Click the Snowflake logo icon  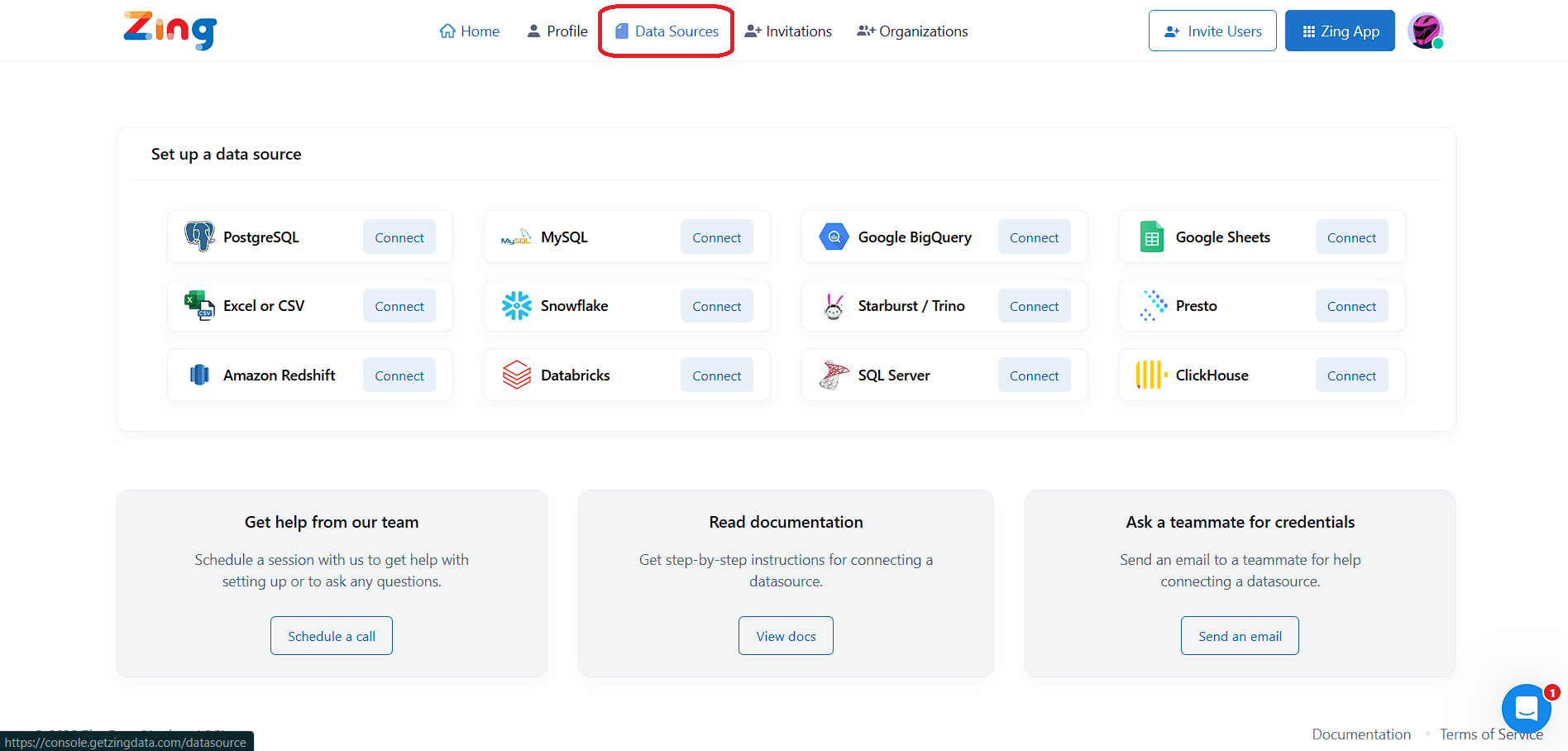tap(516, 305)
